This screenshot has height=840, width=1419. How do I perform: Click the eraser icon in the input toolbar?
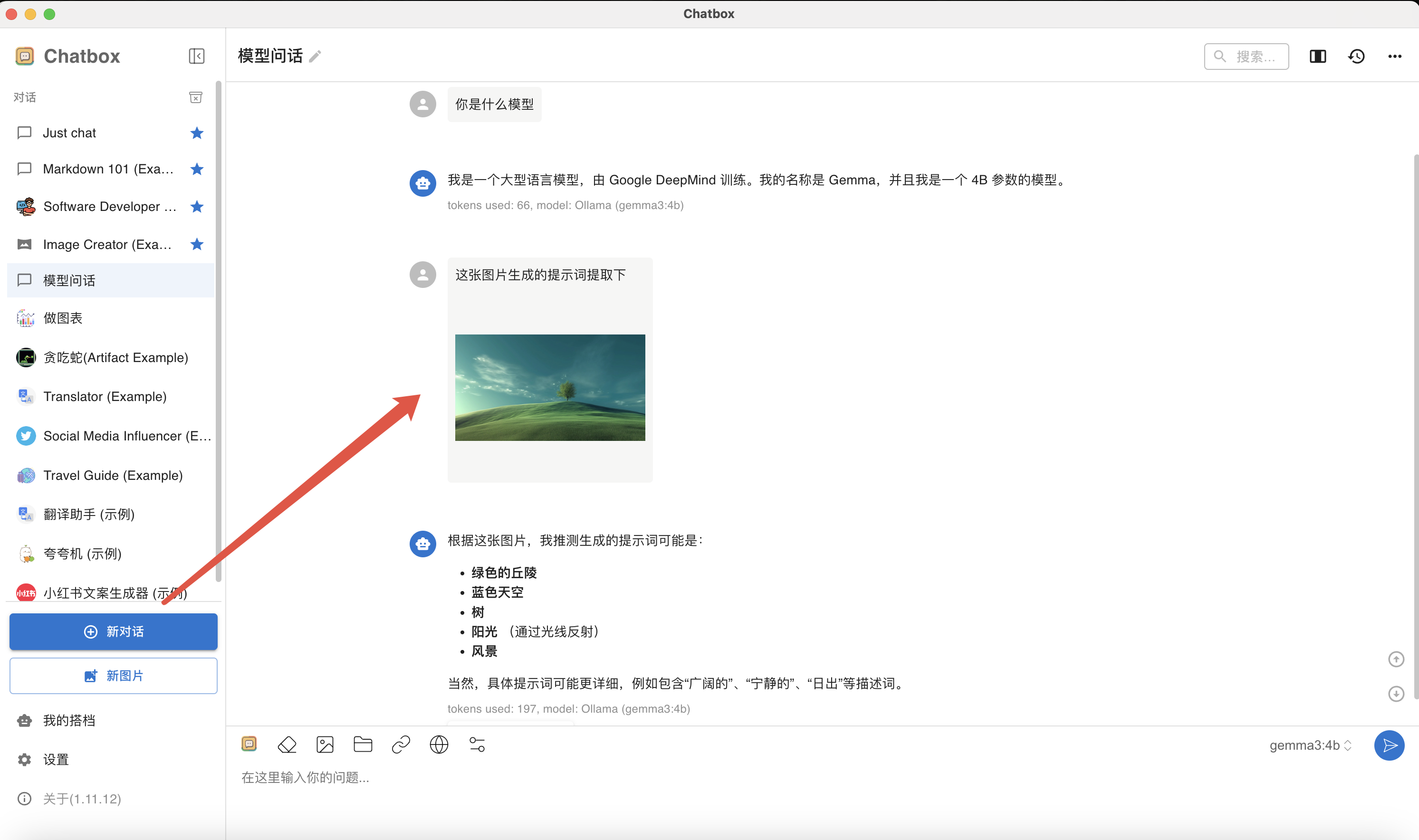(x=287, y=745)
